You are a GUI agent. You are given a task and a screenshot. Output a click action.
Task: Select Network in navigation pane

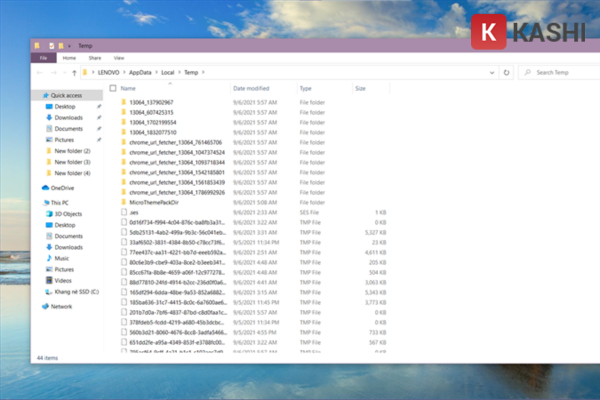pos(61,306)
